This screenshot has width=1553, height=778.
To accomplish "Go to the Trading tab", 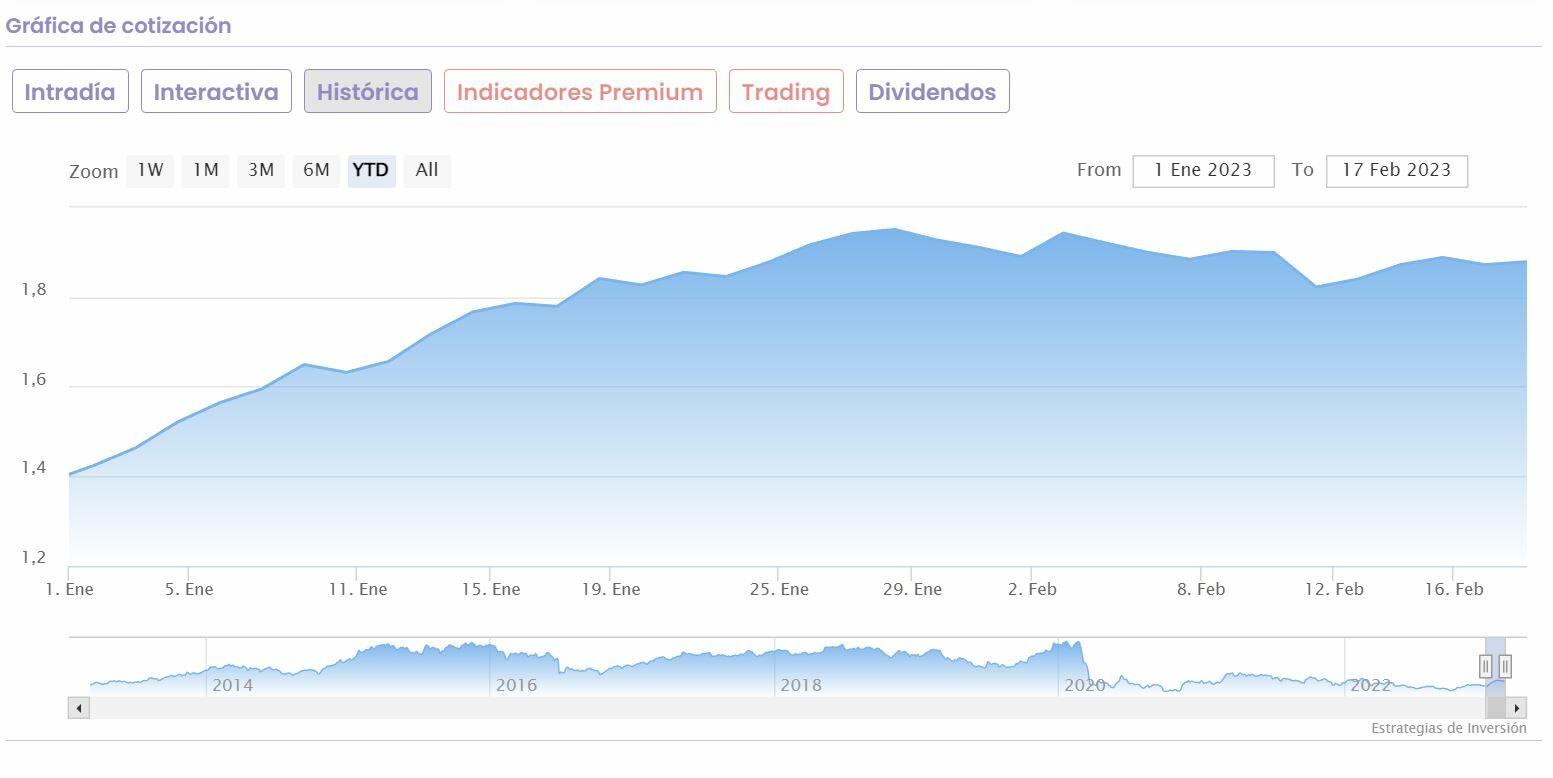I will point(786,92).
